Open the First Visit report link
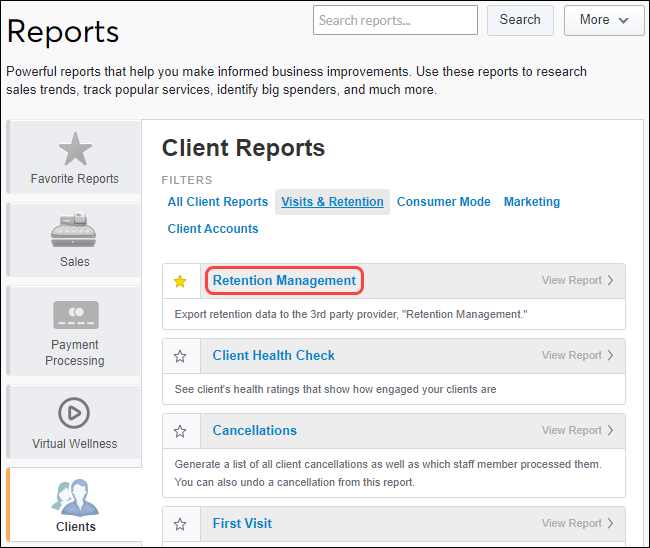 tap(243, 524)
